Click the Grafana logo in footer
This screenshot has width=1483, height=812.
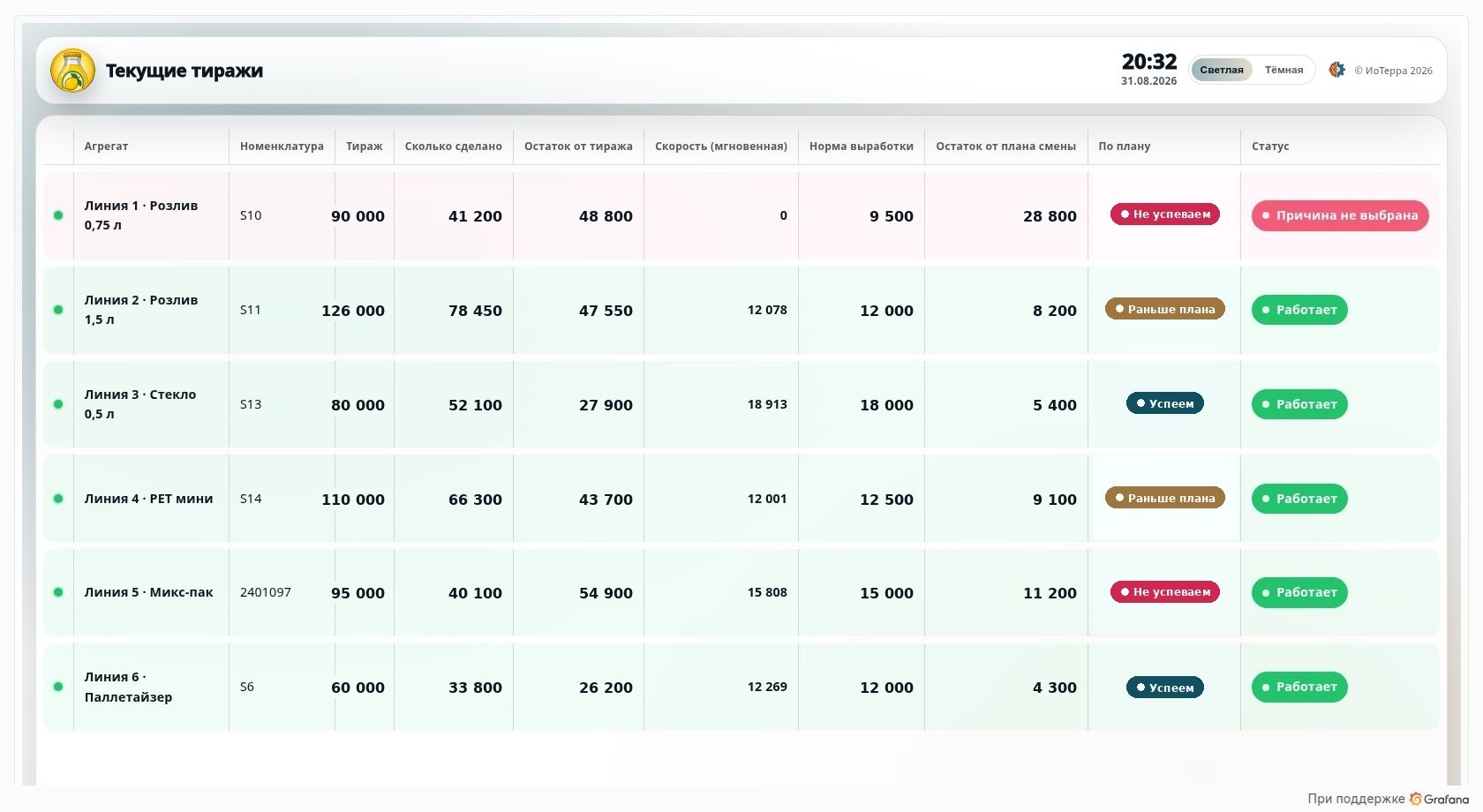click(1440, 799)
